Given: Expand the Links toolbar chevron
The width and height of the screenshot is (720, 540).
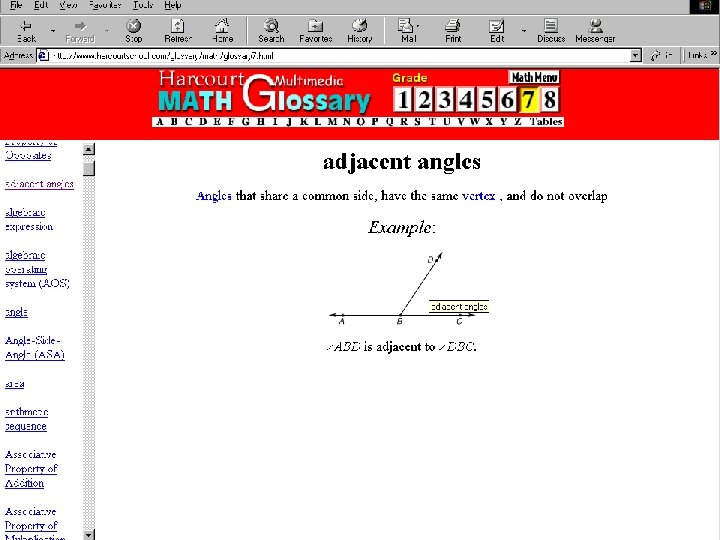Looking at the screenshot, I should pos(713,54).
